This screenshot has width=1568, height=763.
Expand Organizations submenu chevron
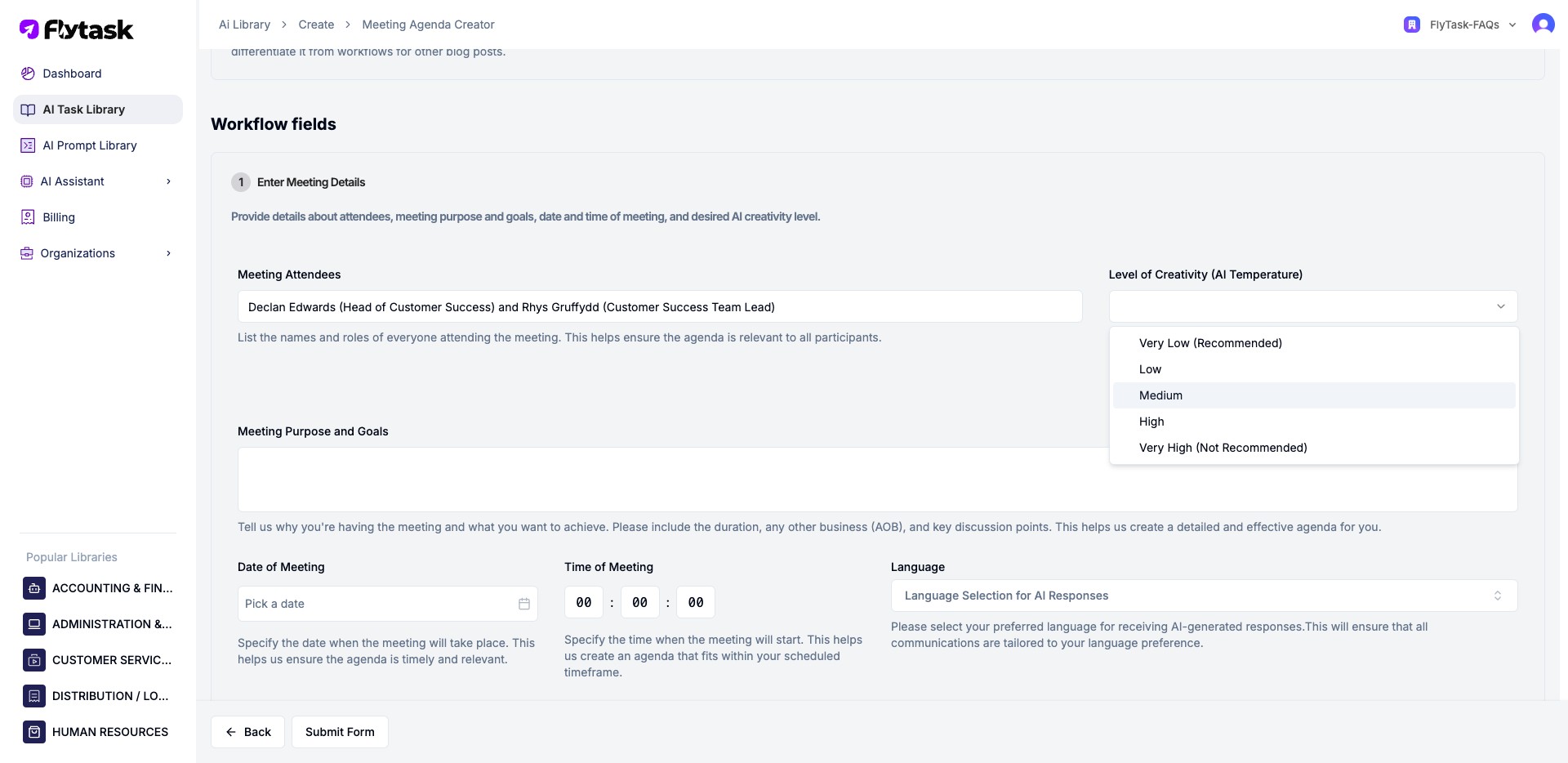(168, 253)
